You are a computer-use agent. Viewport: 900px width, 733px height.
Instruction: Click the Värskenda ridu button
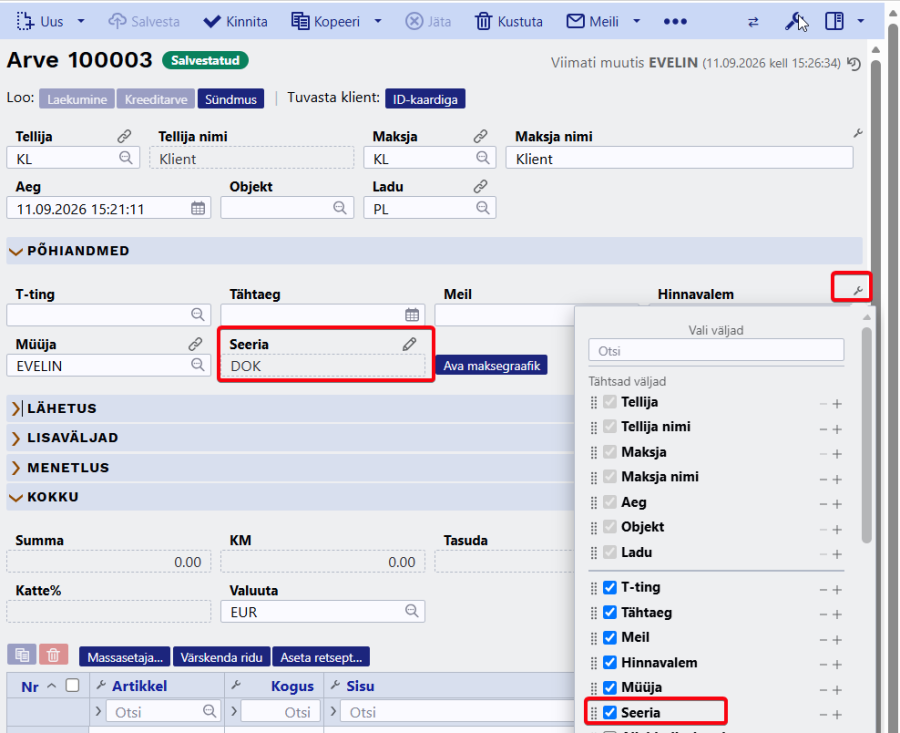click(222, 657)
